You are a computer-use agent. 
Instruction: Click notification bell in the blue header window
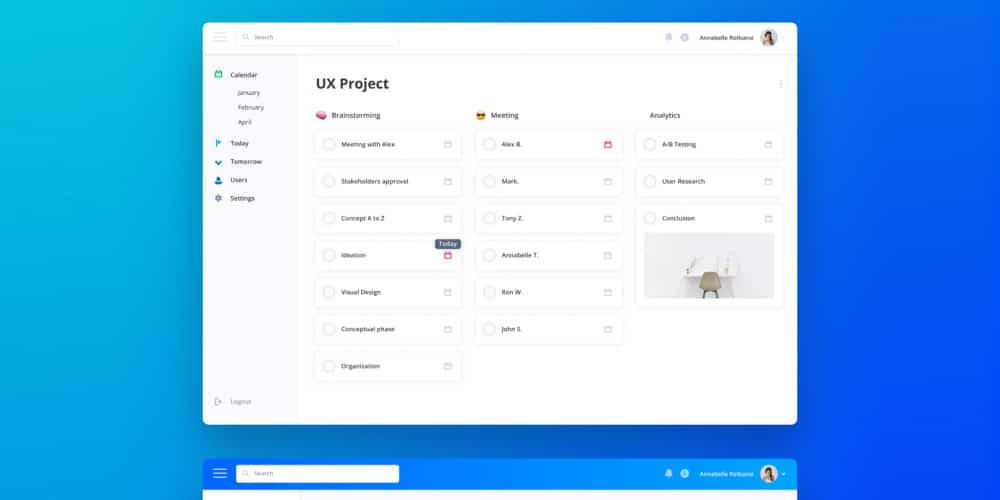[668, 473]
